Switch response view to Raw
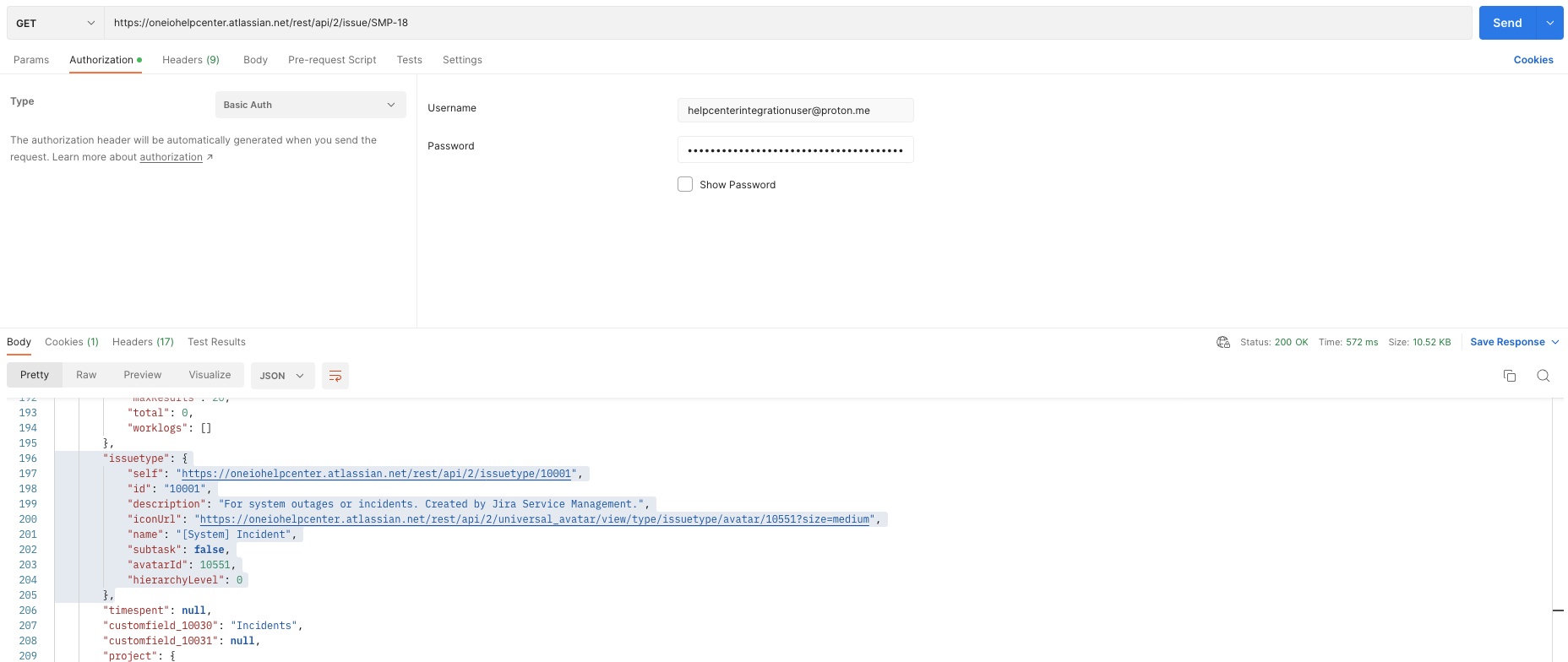The height and width of the screenshot is (662, 1568). [86, 375]
